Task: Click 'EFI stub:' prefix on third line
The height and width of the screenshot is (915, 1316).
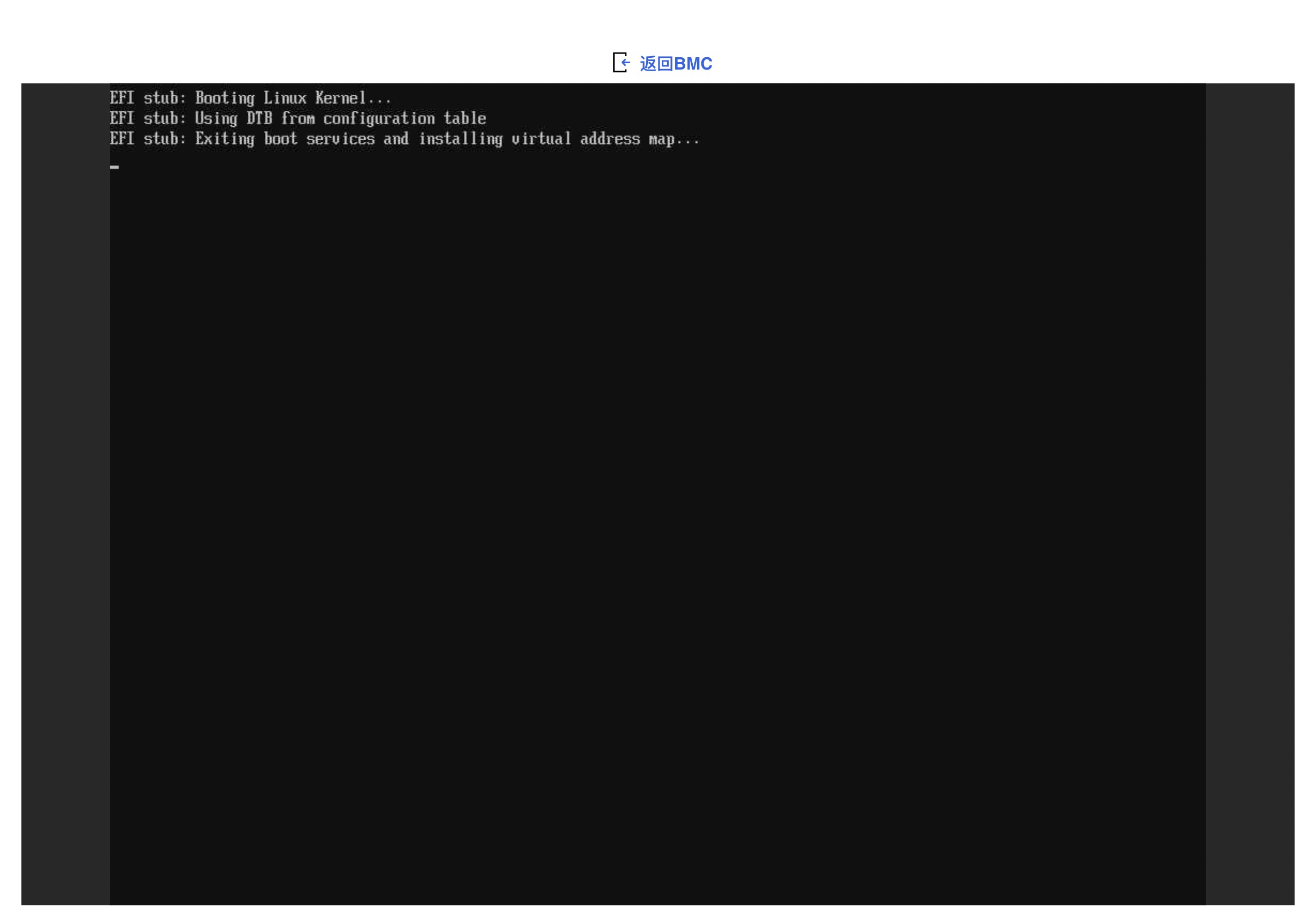Action: (148, 139)
